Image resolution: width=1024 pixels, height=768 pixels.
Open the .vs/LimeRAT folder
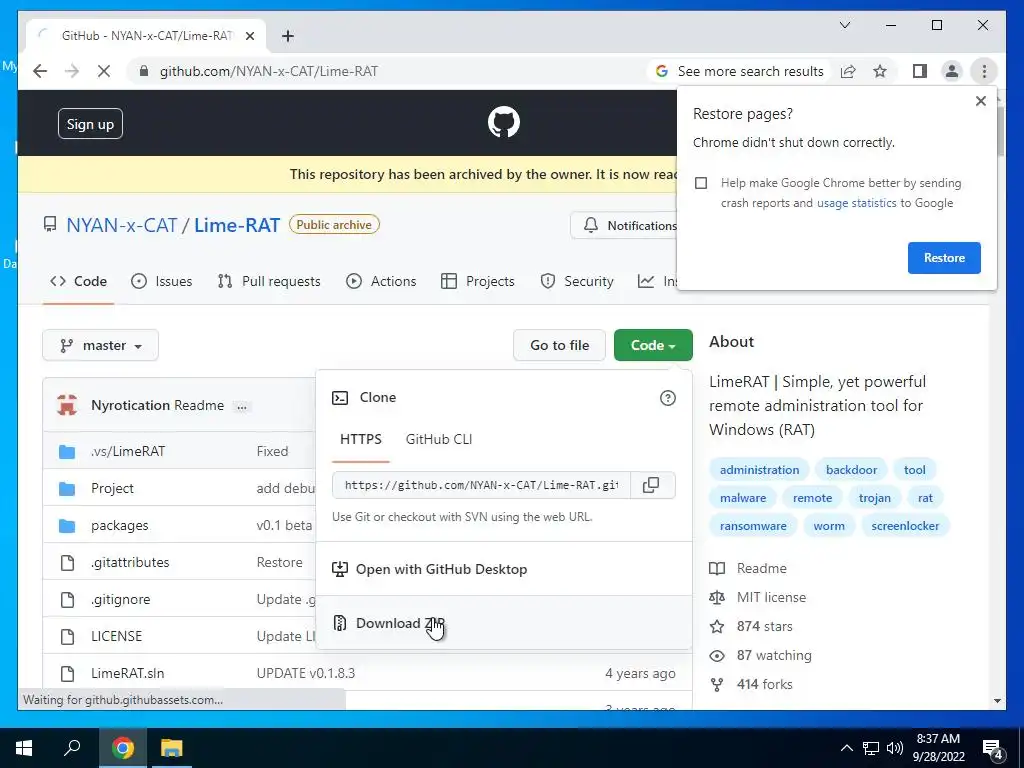tap(128, 451)
